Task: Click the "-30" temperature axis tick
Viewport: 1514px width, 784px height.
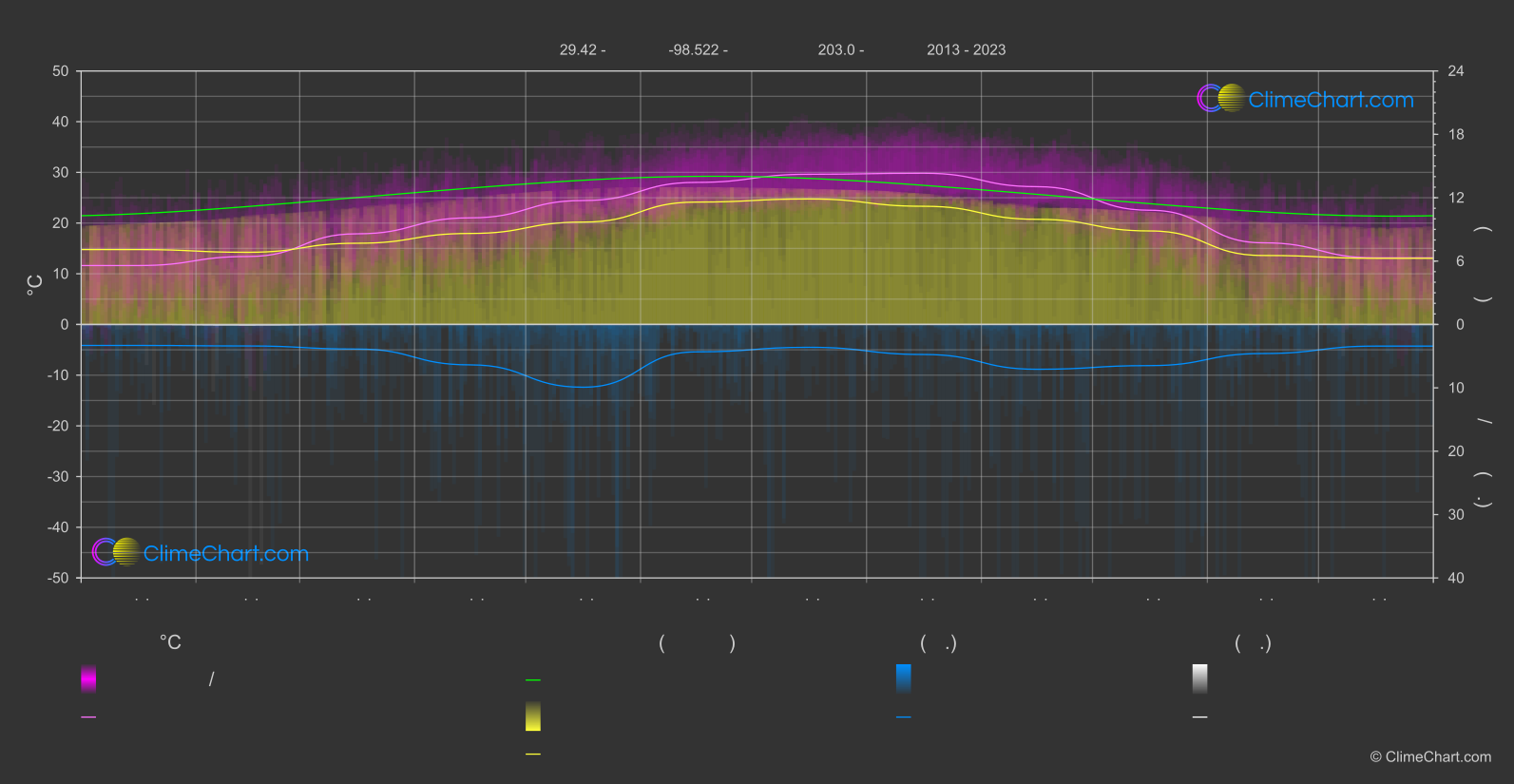Action: pyautogui.click(x=58, y=476)
